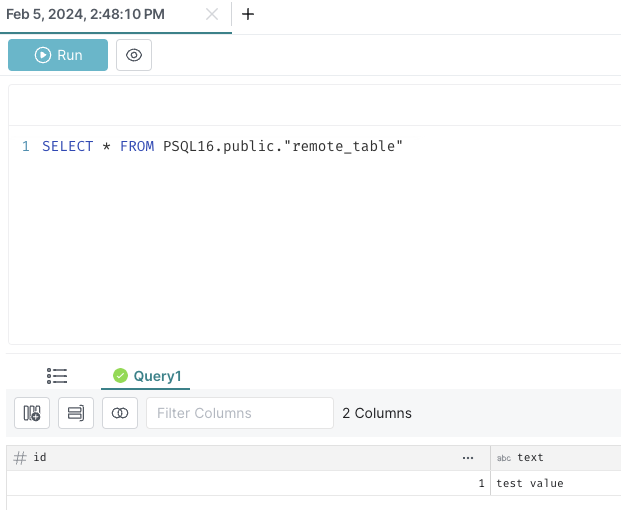Click the eye preview icon button

pos(134,55)
